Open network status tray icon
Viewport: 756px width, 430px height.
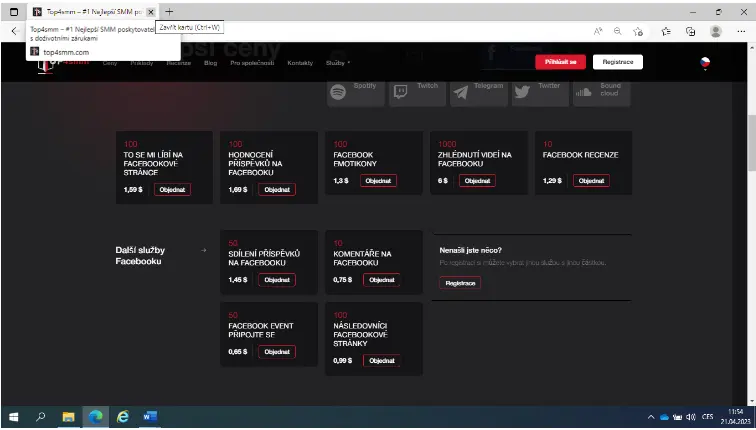point(677,417)
